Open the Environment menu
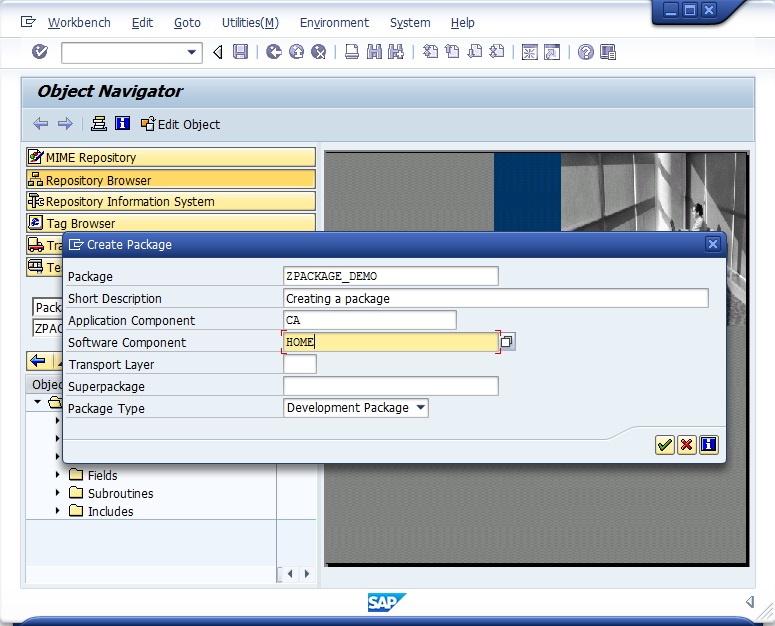 [x=334, y=23]
